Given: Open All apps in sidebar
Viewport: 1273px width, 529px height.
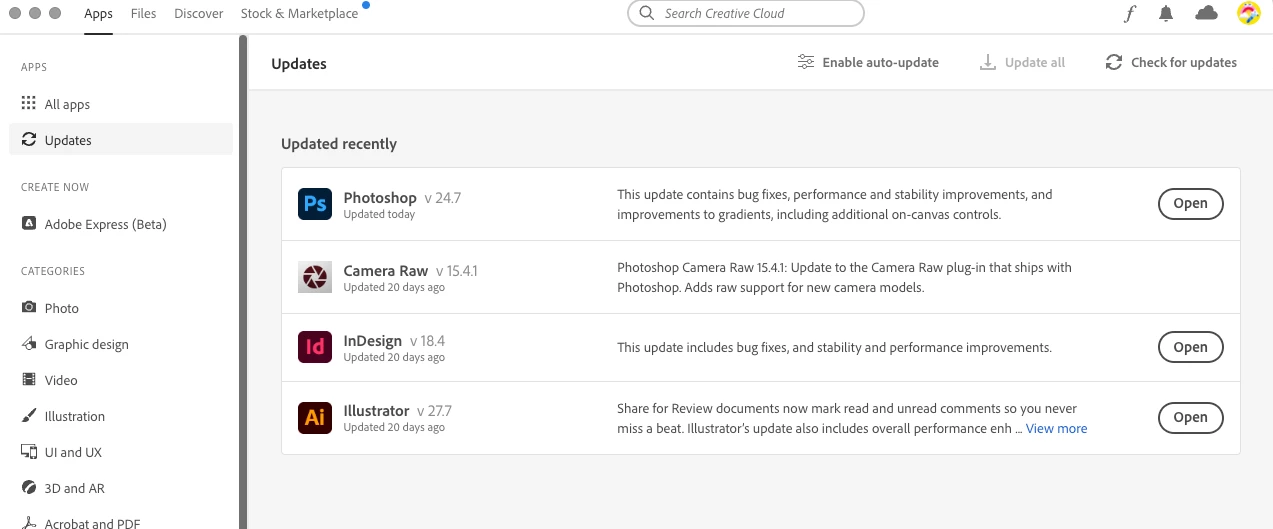Looking at the screenshot, I should pos(121,104).
